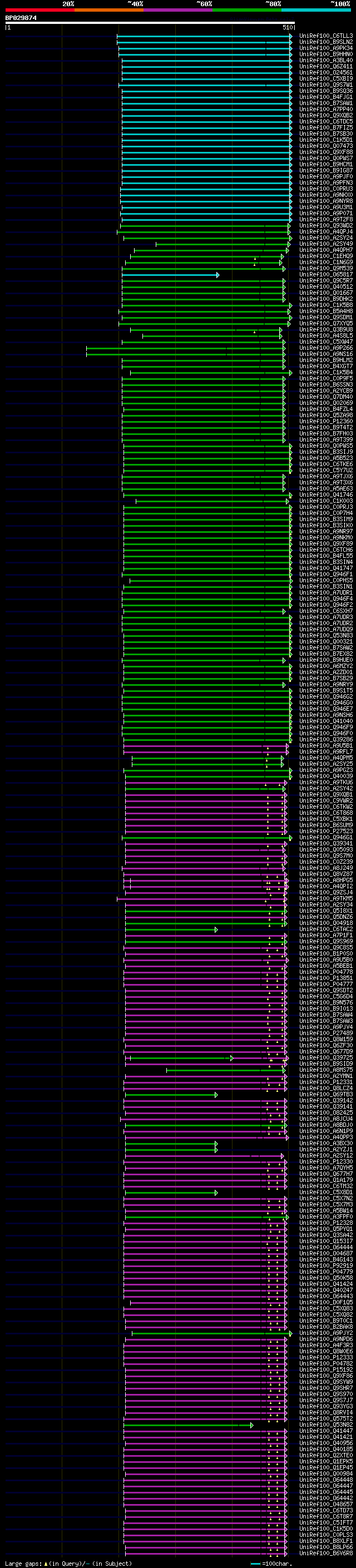Select the UniRef100_Q41746 label
356x1568 pixels.
325,495
